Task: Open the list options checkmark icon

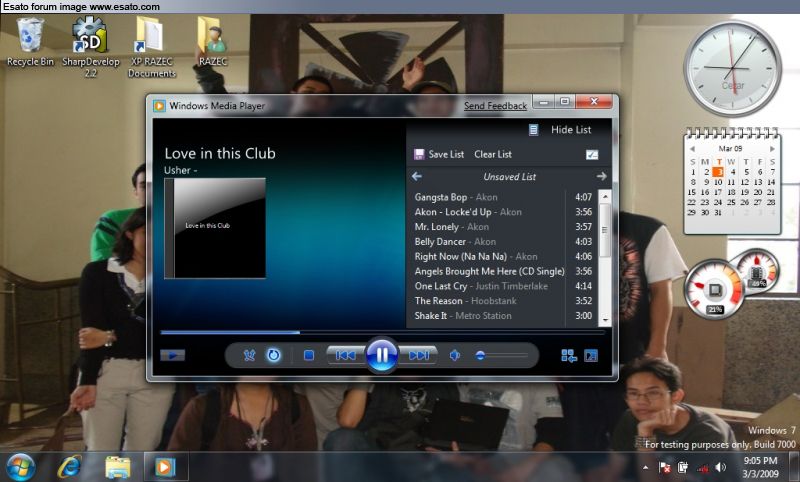Action: coord(592,155)
